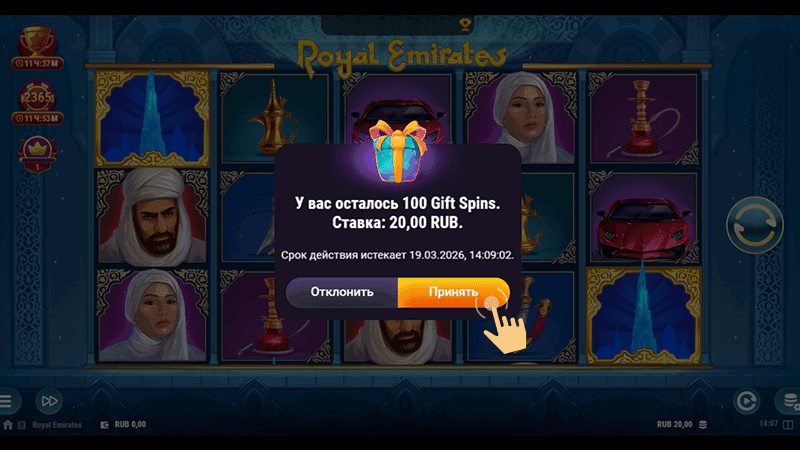Open the crown level badge

37,154
